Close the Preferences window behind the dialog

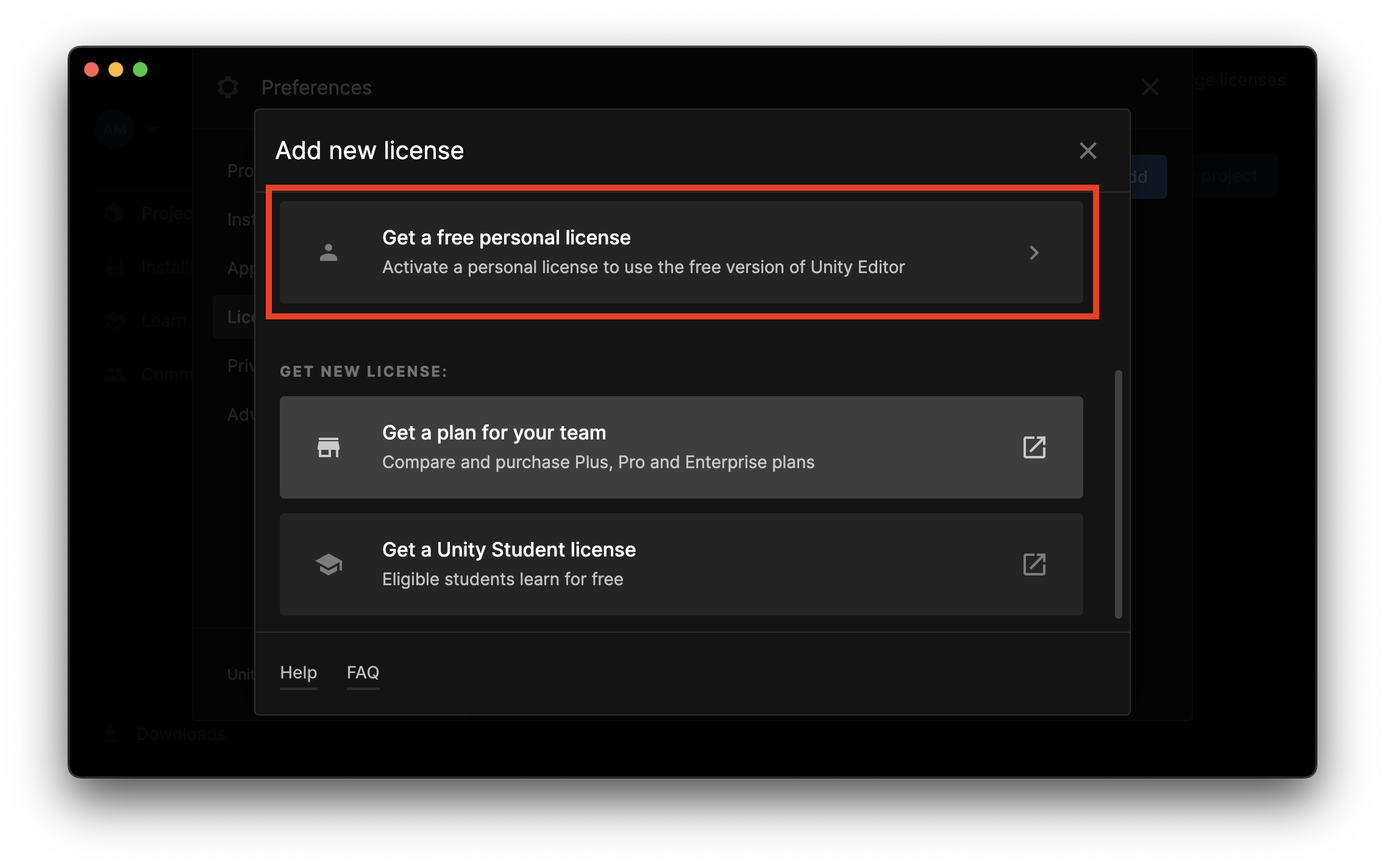tap(1150, 87)
